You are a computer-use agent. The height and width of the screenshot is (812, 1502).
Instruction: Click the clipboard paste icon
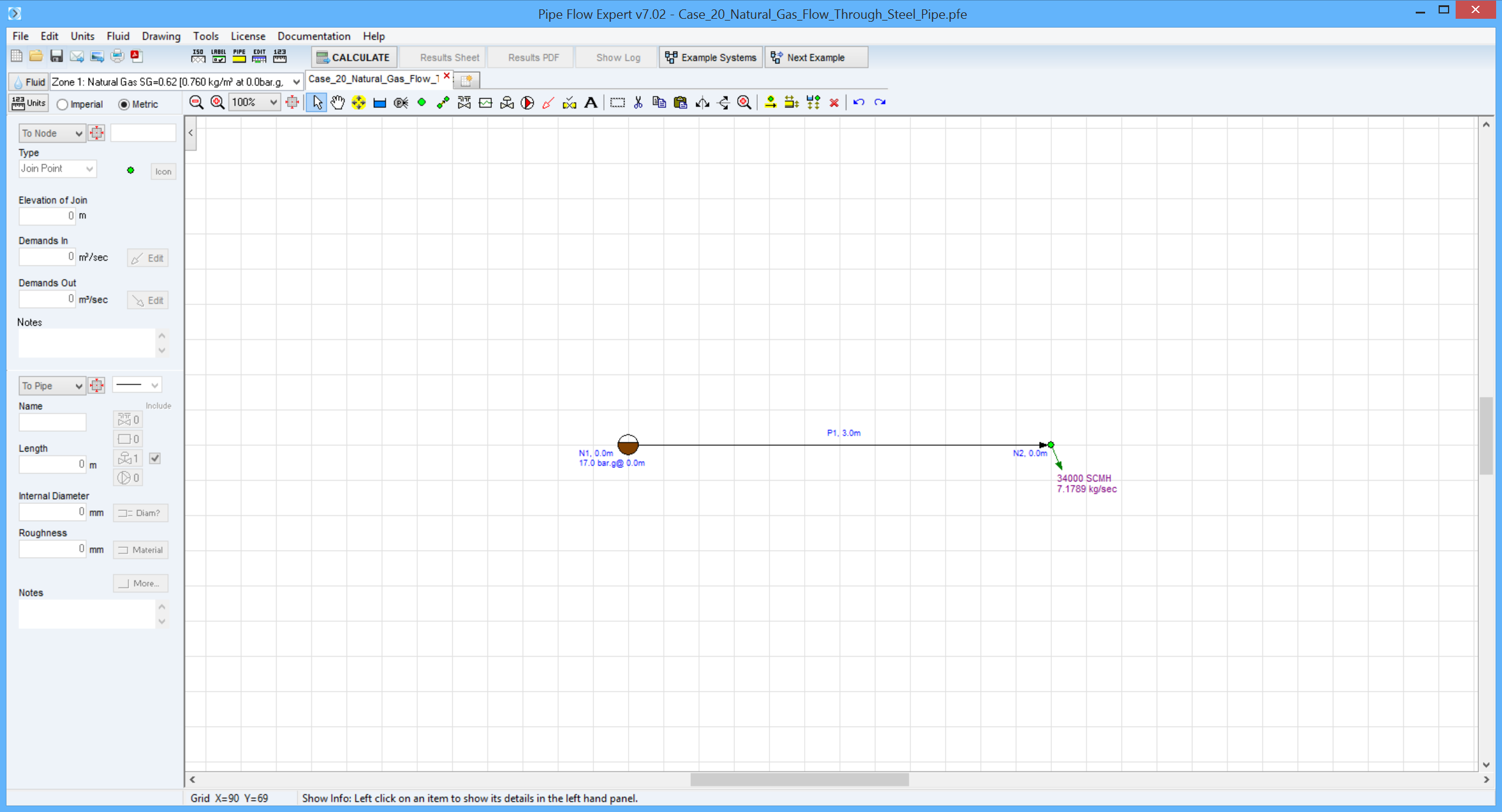click(x=680, y=103)
